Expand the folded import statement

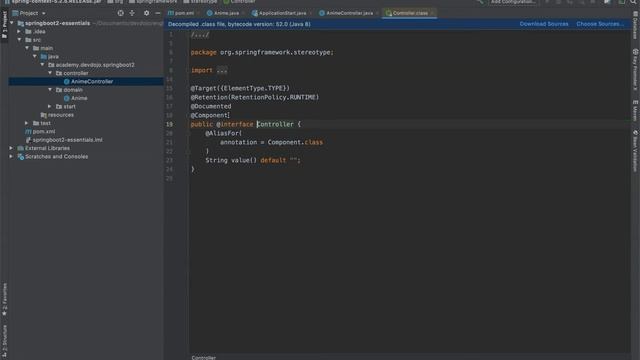(222, 70)
